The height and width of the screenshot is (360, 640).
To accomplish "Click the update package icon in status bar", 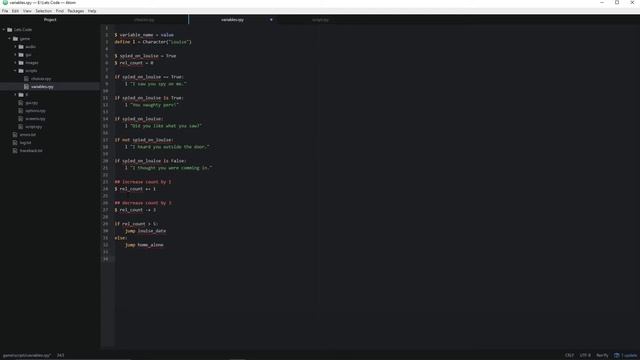I will [x=617, y=356].
